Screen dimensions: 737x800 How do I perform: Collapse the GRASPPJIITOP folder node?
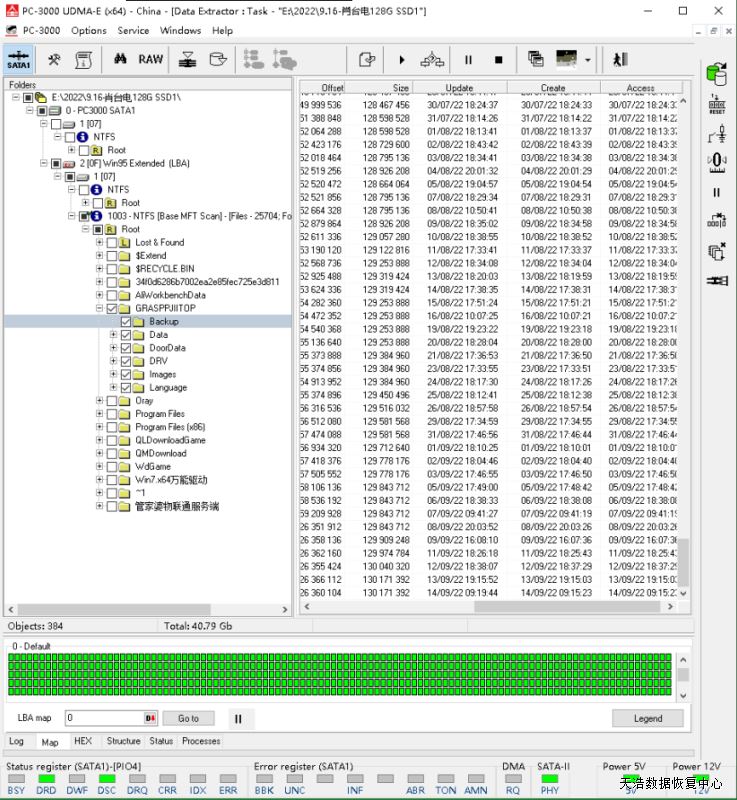point(99,309)
